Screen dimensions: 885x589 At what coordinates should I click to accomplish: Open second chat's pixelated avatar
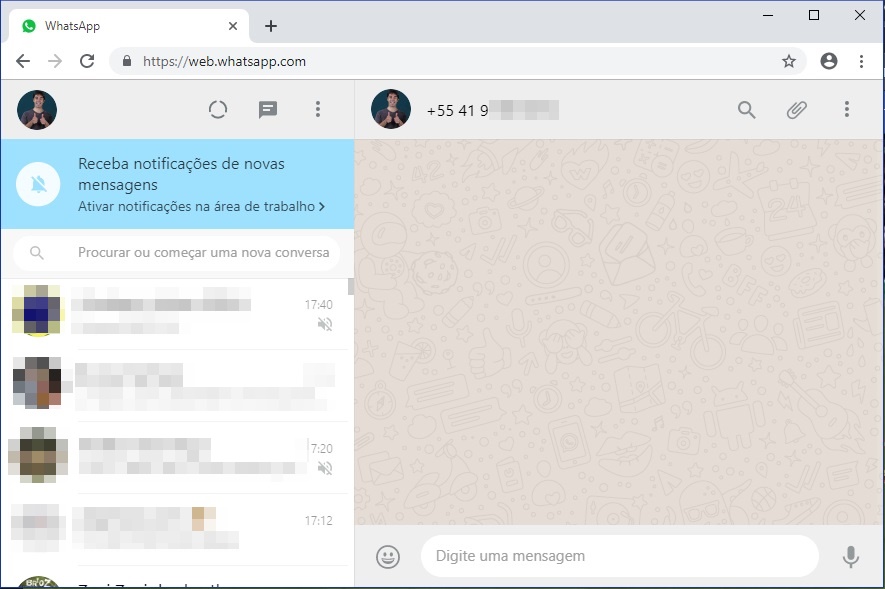pyautogui.click(x=37, y=383)
